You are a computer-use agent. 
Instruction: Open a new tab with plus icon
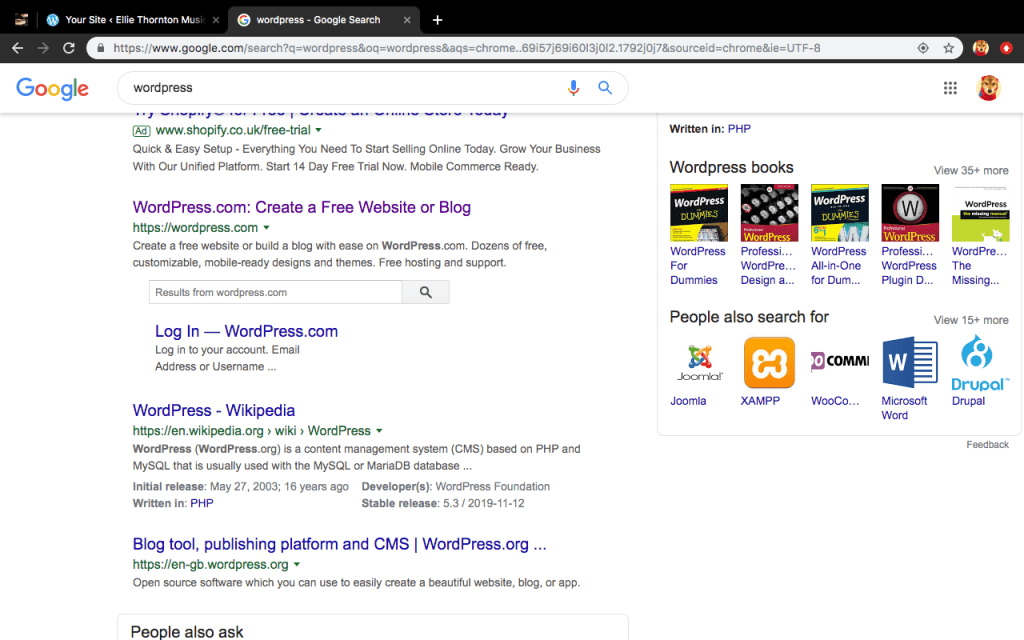point(437,20)
